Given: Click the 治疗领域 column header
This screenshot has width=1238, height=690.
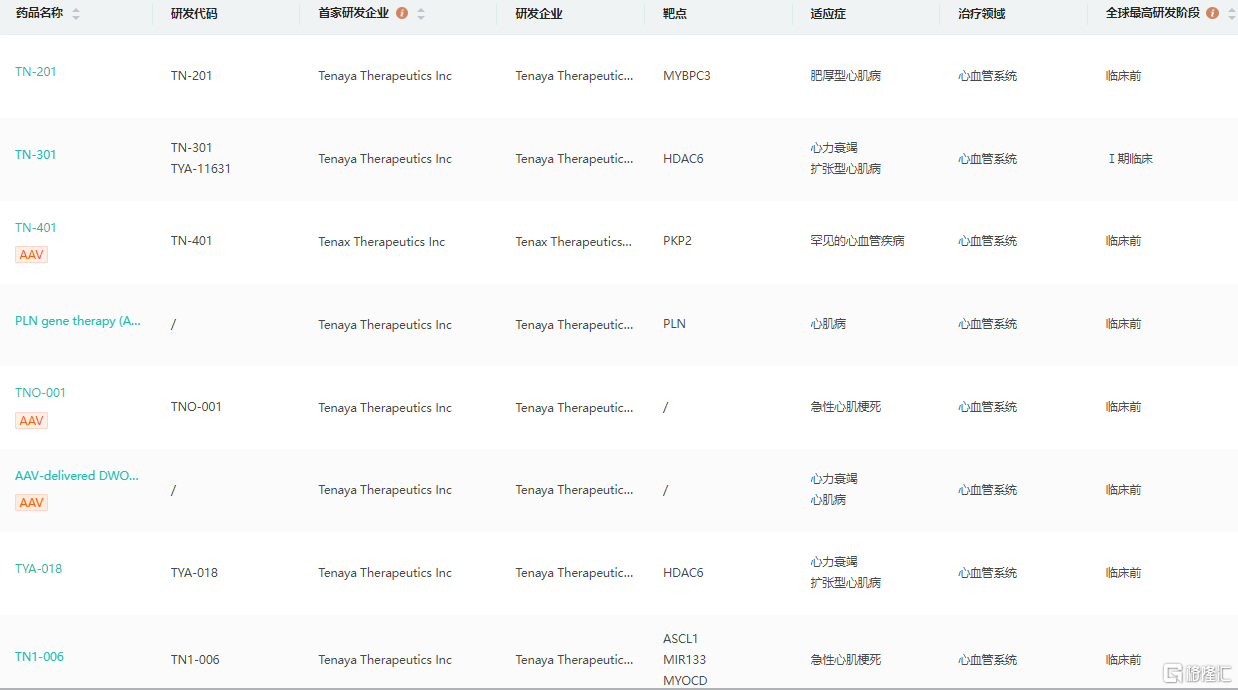Looking at the screenshot, I should pyautogui.click(x=982, y=14).
